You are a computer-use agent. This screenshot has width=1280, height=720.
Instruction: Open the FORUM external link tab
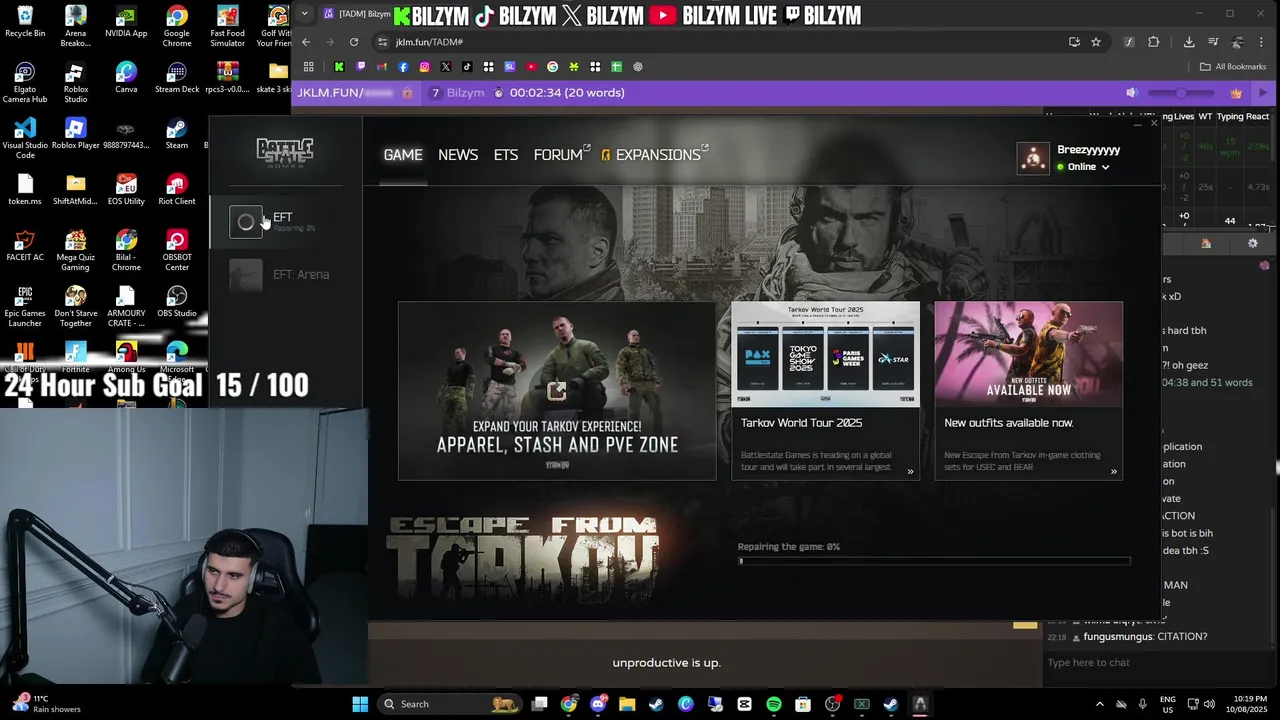tap(562, 155)
